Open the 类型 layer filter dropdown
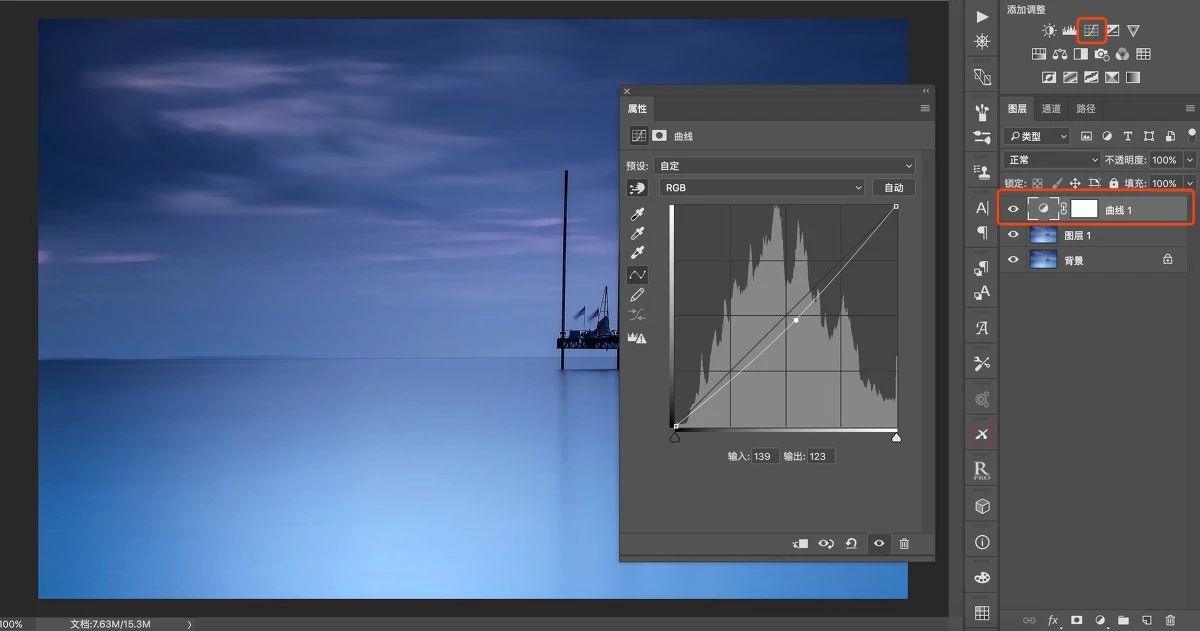This screenshot has height=631, width=1200. click(x=1036, y=136)
